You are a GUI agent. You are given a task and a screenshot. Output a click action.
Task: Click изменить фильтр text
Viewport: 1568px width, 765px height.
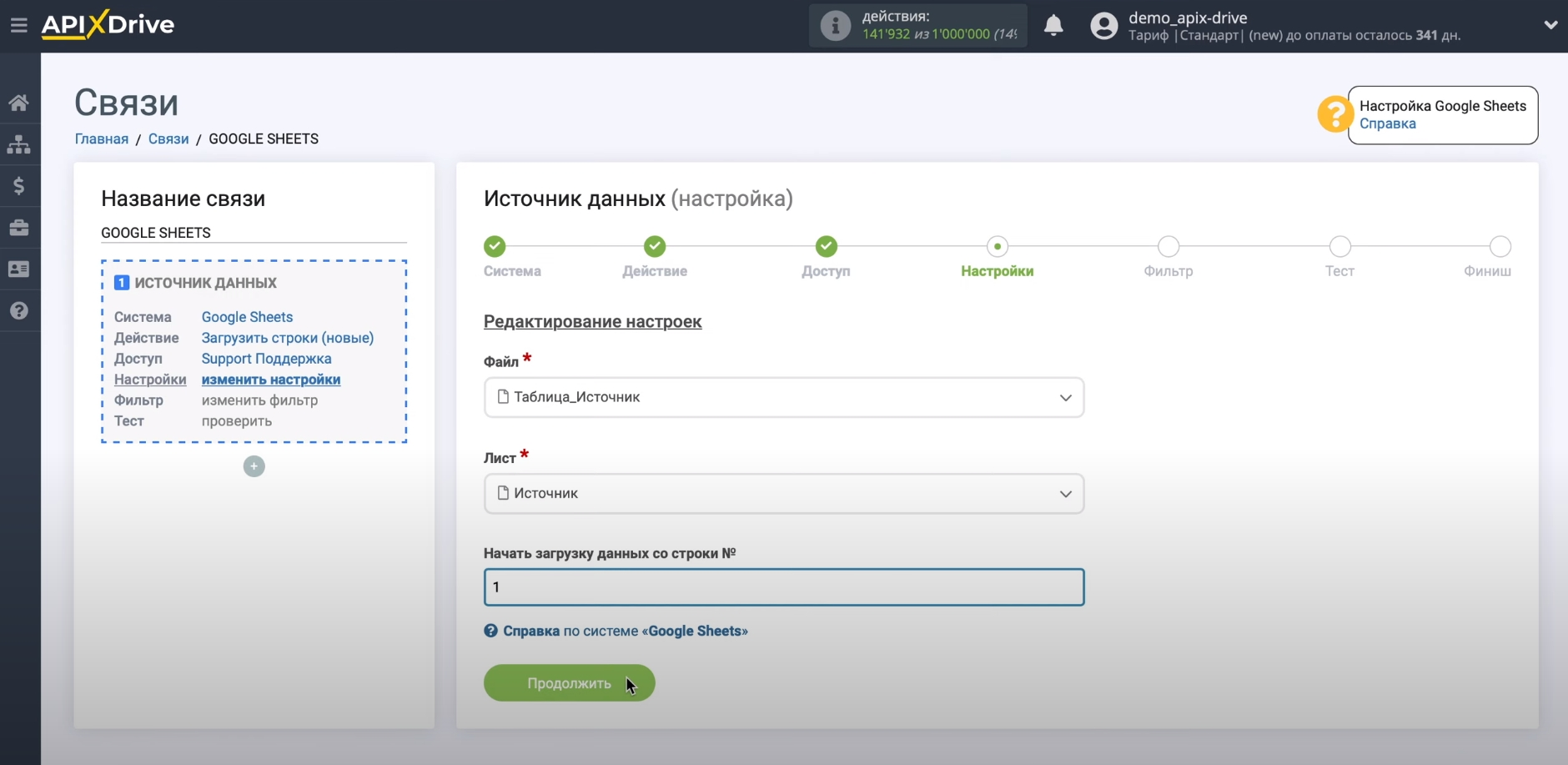coord(259,400)
